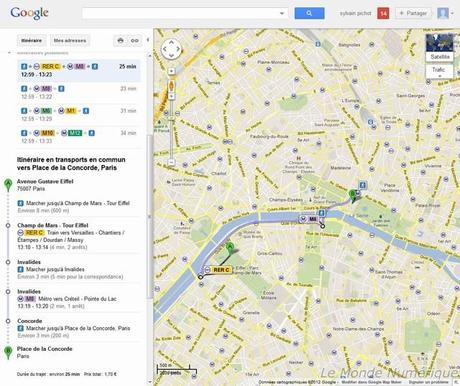Switch to the Itinéraire tab
The height and width of the screenshot is (386, 460).
[x=31, y=41]
